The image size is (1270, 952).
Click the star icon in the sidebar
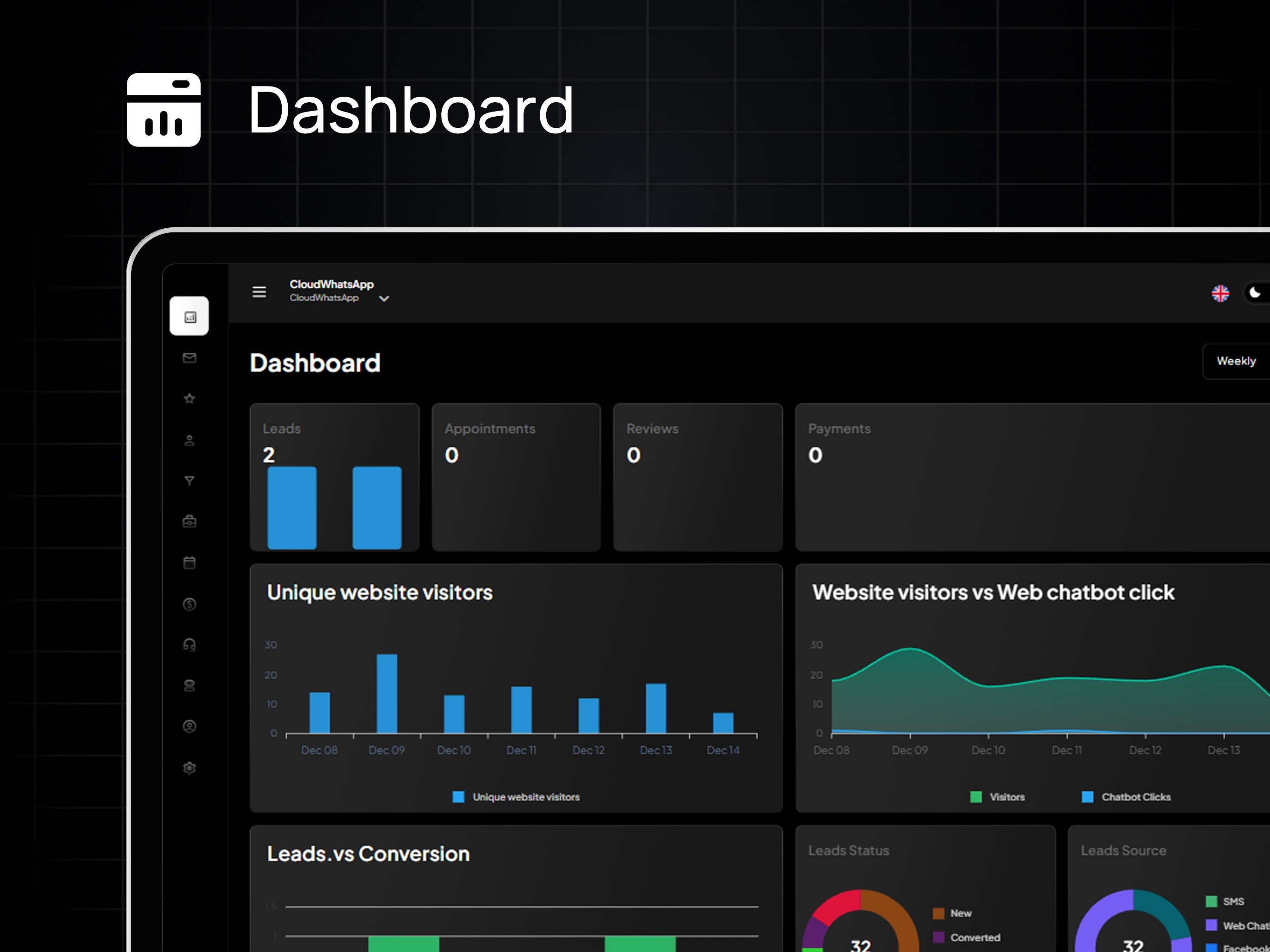click(190, 398)
